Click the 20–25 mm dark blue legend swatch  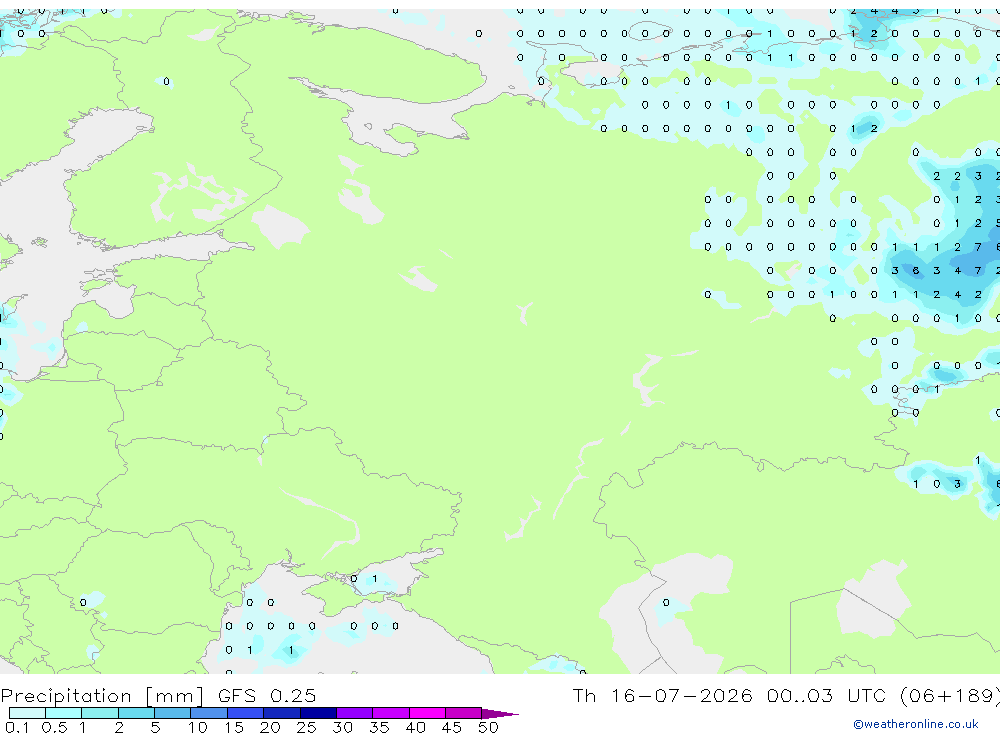pyautogui.click(x=282, y=713)
